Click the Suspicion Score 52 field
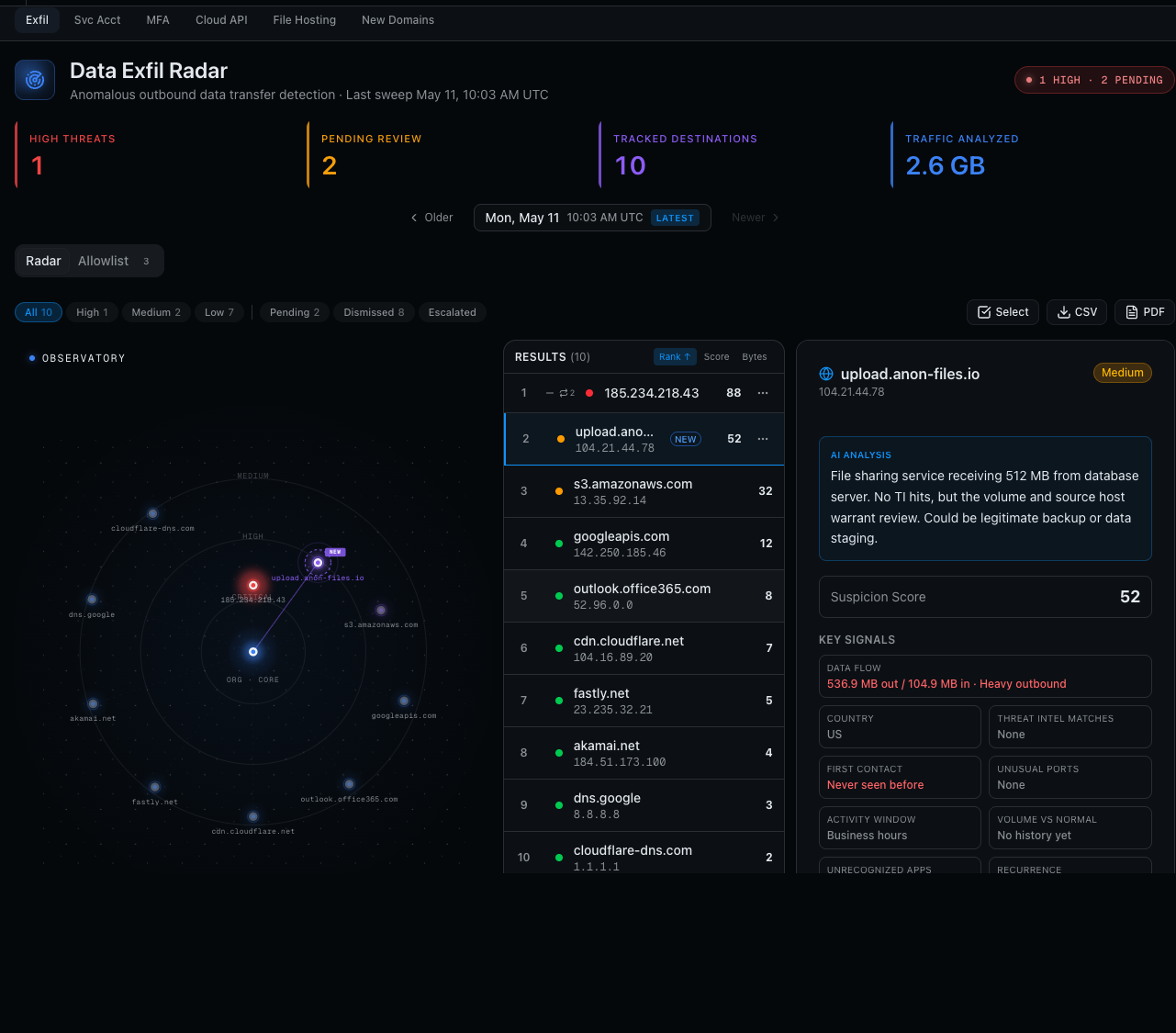This screenshot has height=1033, width=1176. (985, 597)
